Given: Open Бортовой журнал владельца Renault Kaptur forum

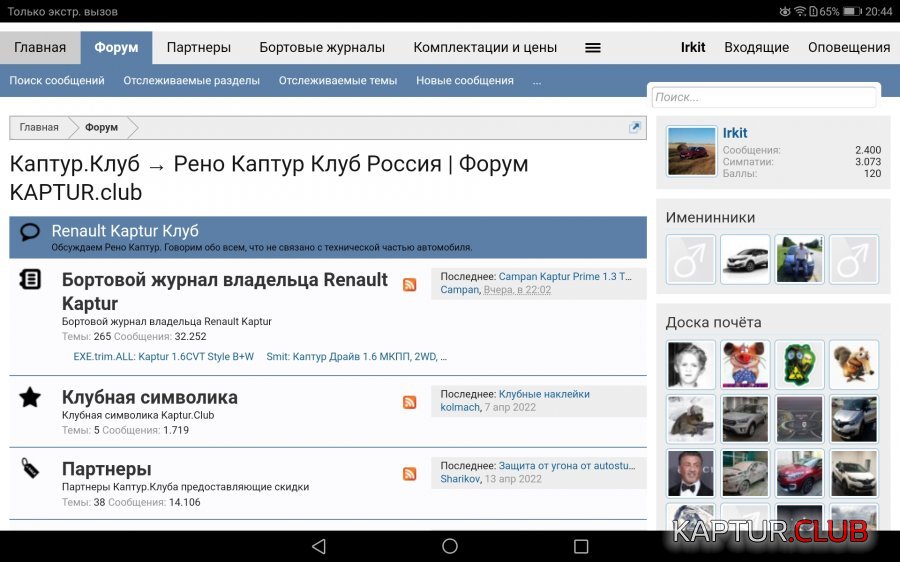Looking at the screenshot, I should pyautogui.click(x=225, y=292).
